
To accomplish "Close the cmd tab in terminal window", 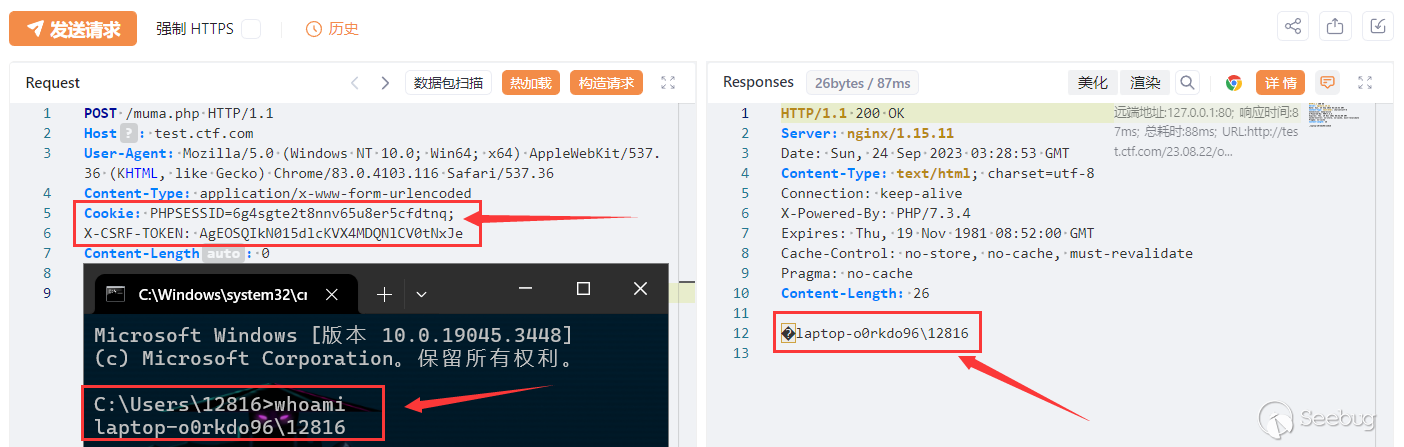I will tap(332, 294).
